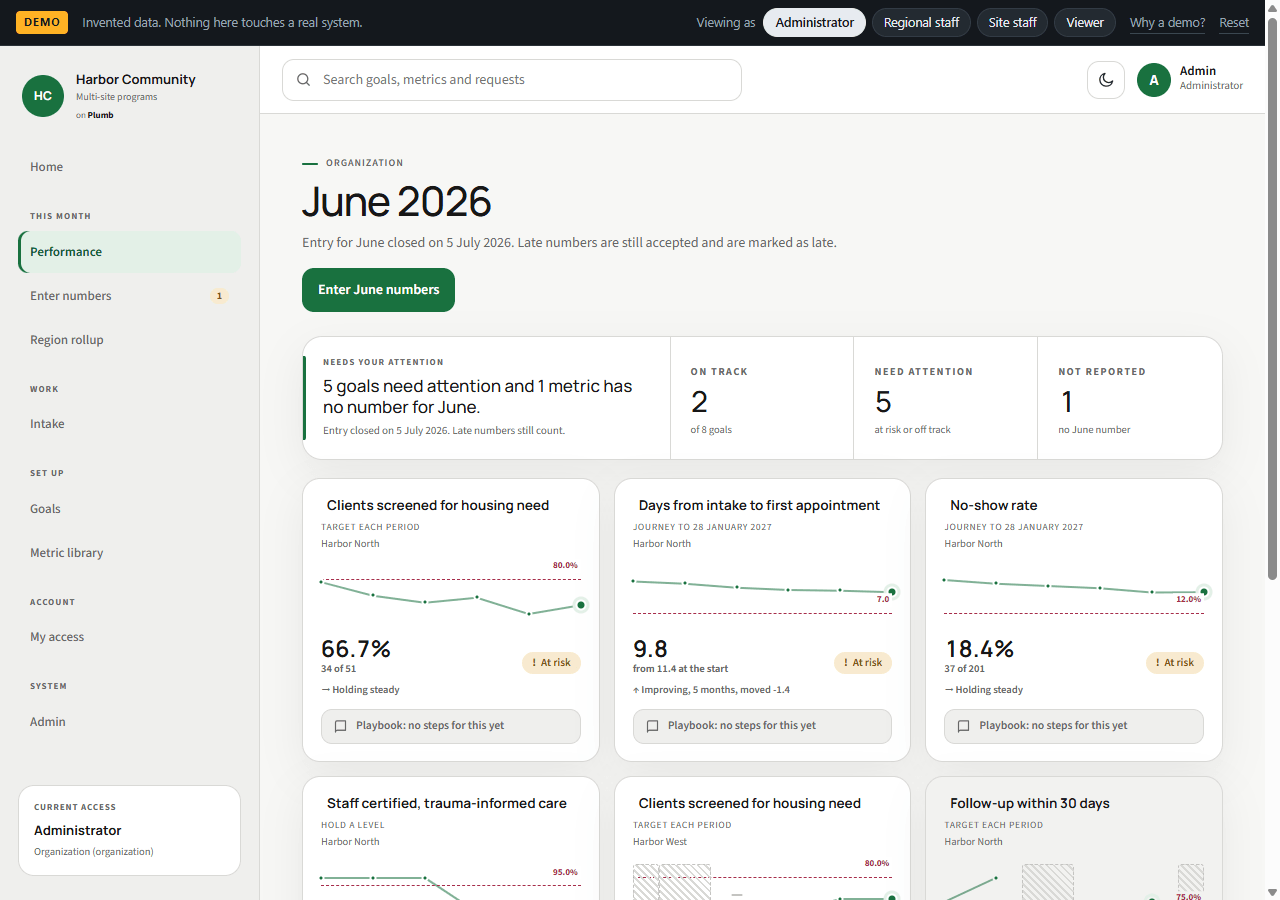Open Home in sidebar

(129, 167)
